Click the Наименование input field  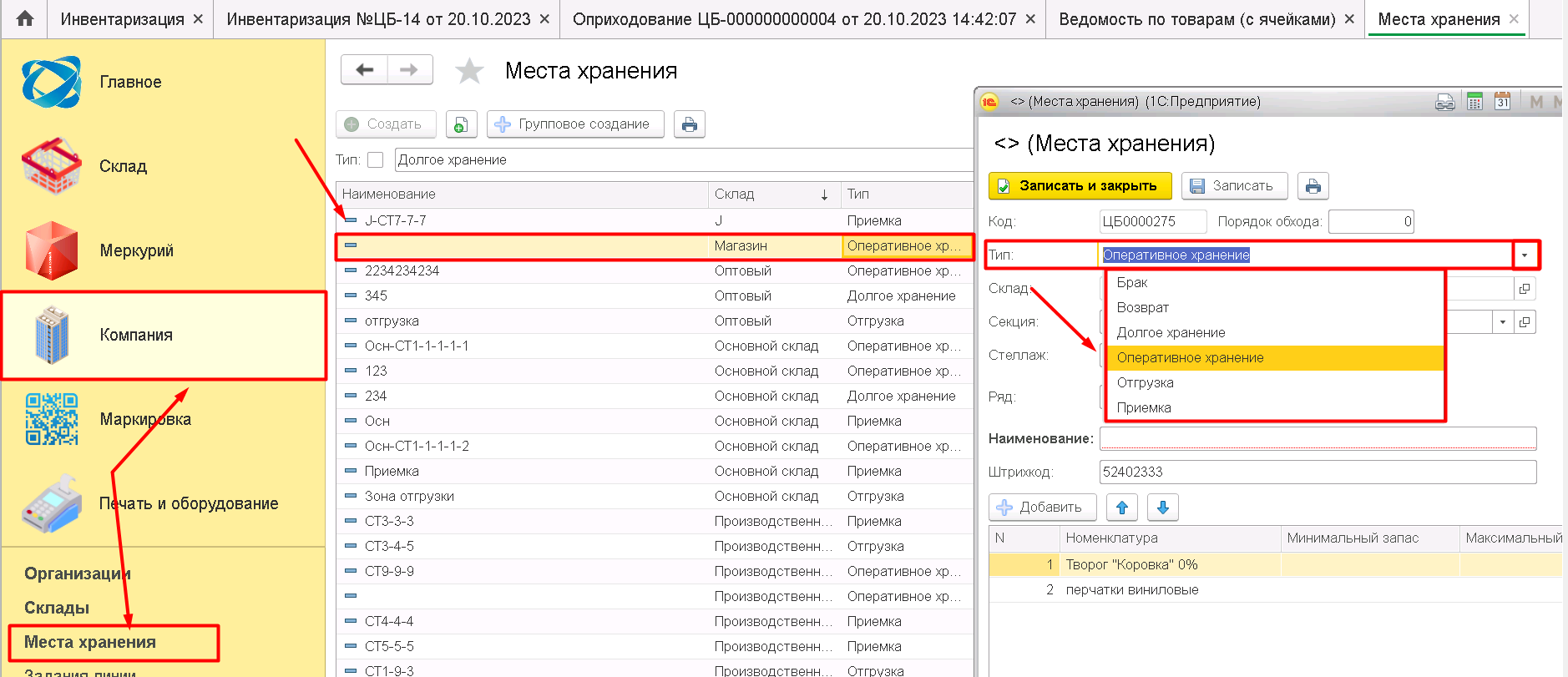tap(1318, 438)
